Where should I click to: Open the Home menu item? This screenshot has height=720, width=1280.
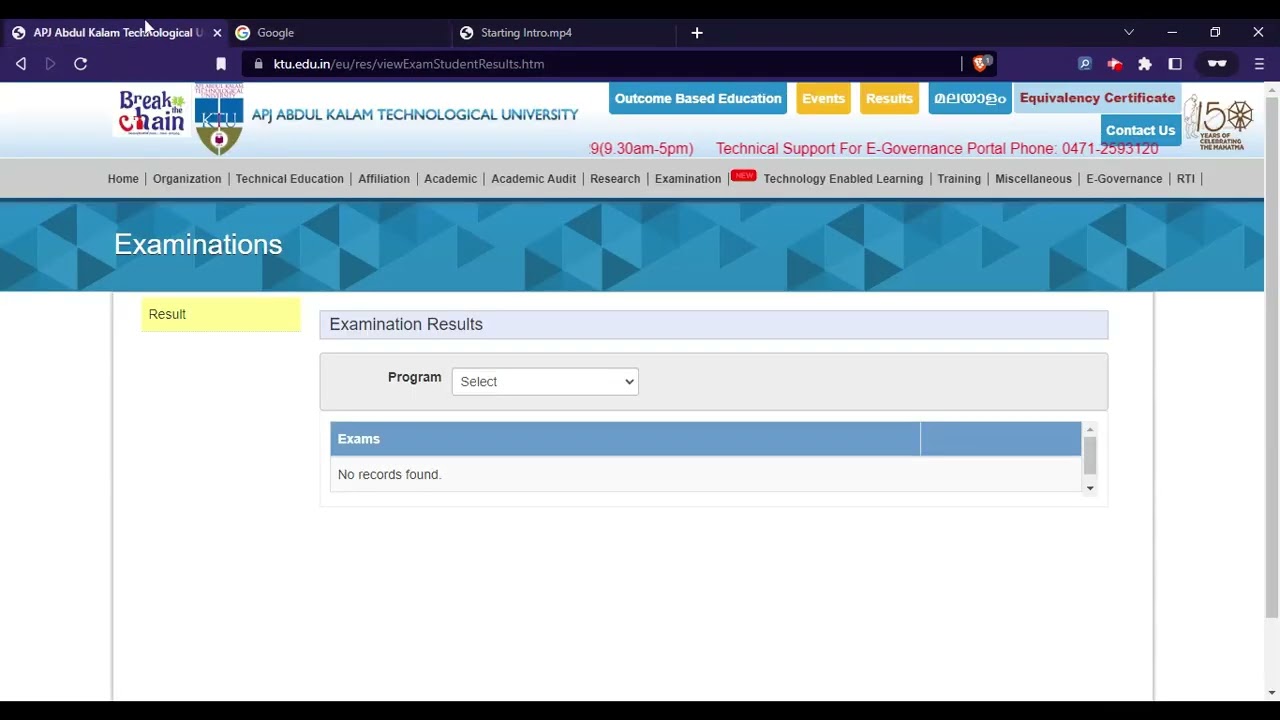pos(123,179)
